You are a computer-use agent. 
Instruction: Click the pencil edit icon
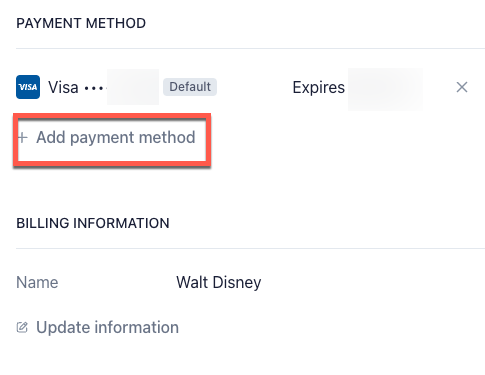point(22,327)
